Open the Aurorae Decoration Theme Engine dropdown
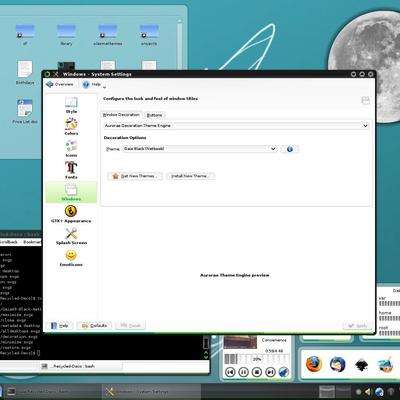The width and height of the screenshot is (400, 400). point(236,126)
